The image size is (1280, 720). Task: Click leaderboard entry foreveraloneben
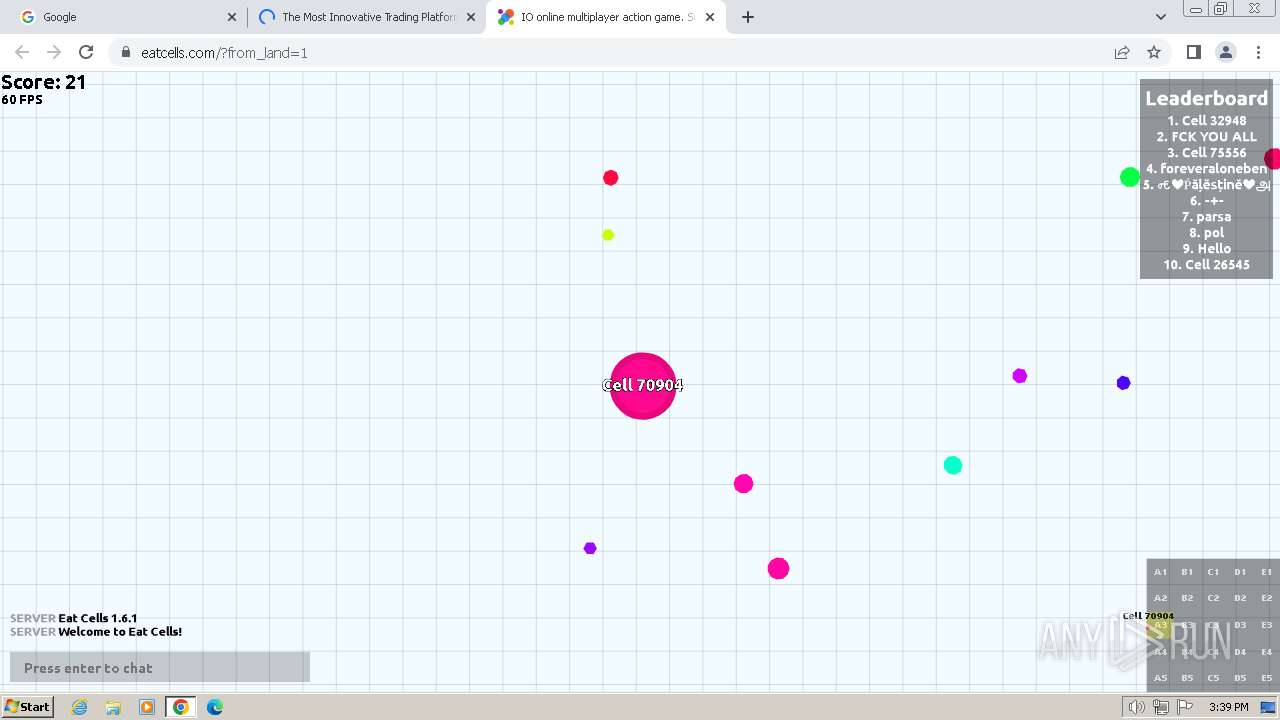click(1206, 169)
